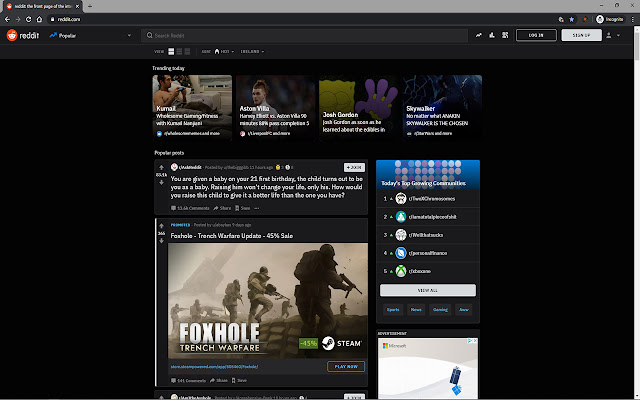Click the Steam store link under Foxhole

pyautogui.click(x=214, y=367)
